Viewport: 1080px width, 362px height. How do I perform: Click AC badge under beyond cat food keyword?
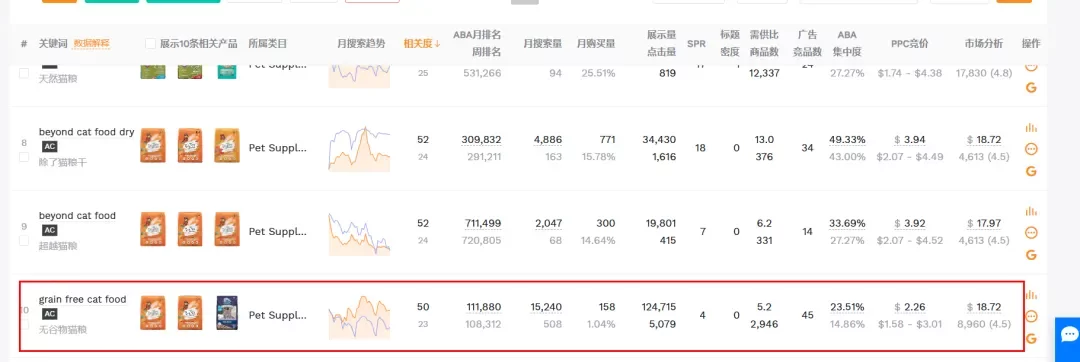pos(50,230)
